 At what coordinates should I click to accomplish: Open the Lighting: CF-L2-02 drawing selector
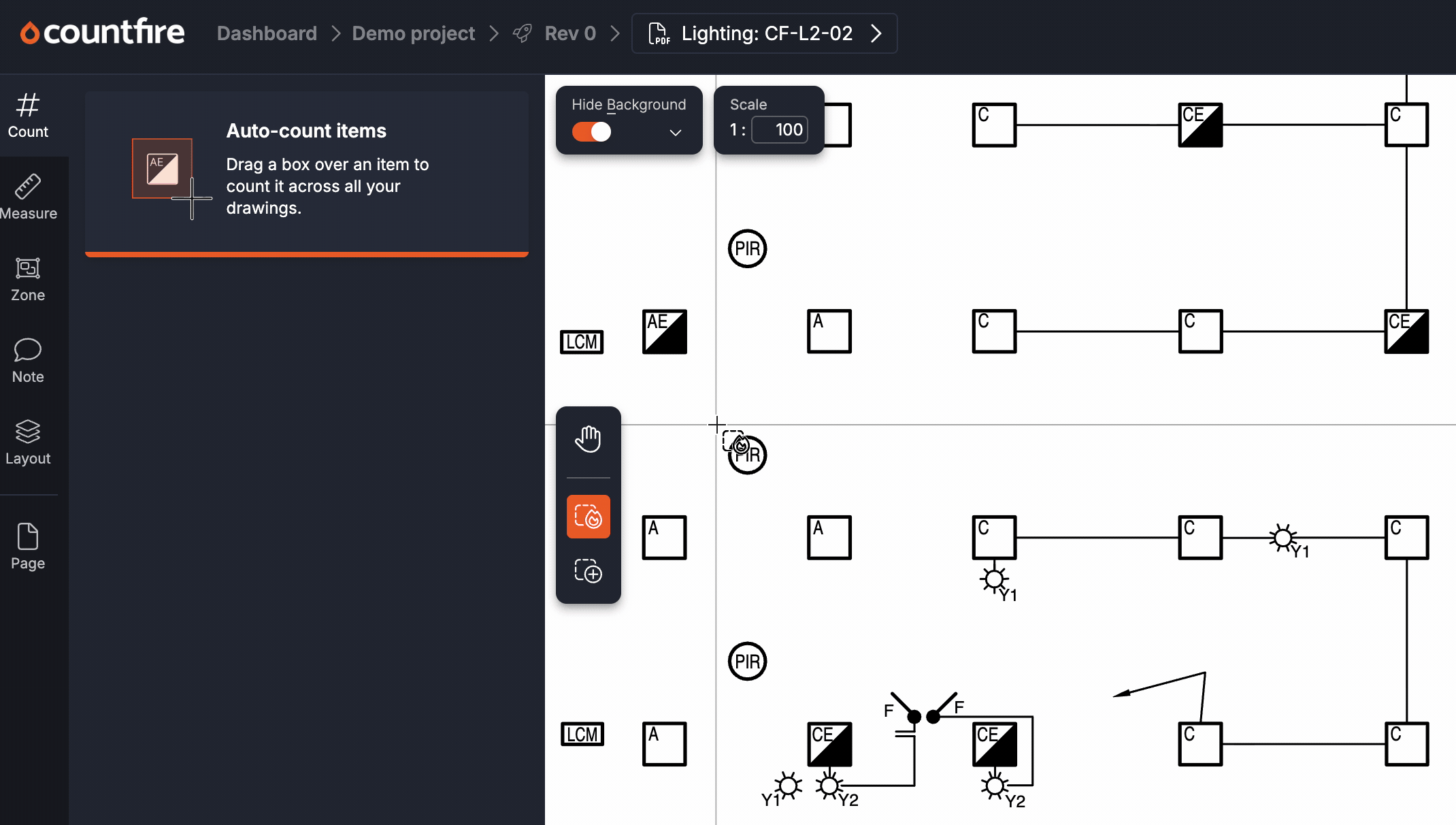pyautogui.click(x=764, y=33)
